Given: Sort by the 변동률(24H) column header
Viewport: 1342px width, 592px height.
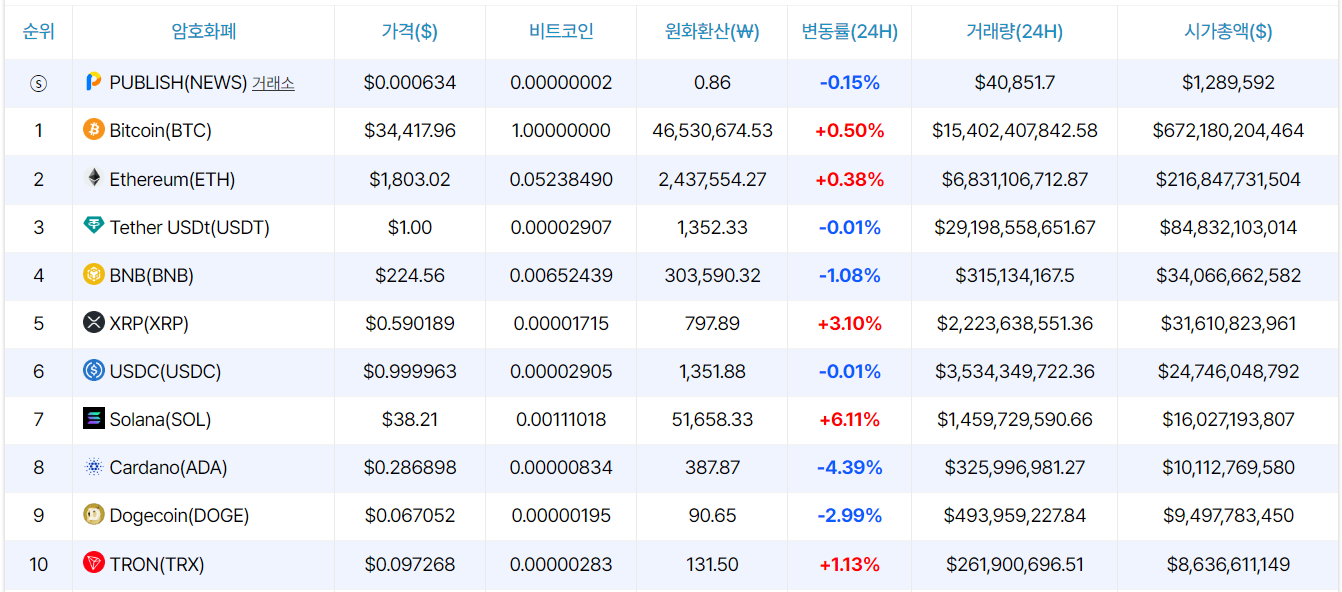Looking at the screenshot, I should click(850, 31).
